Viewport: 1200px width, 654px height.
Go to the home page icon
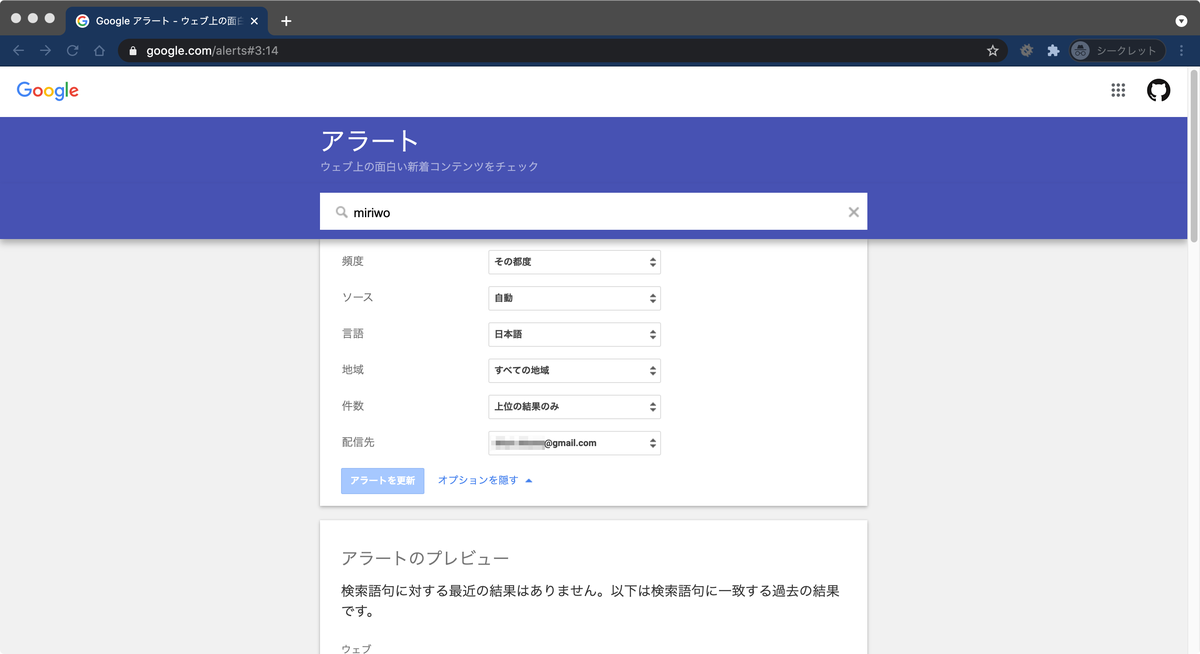[x=99, y=50]
